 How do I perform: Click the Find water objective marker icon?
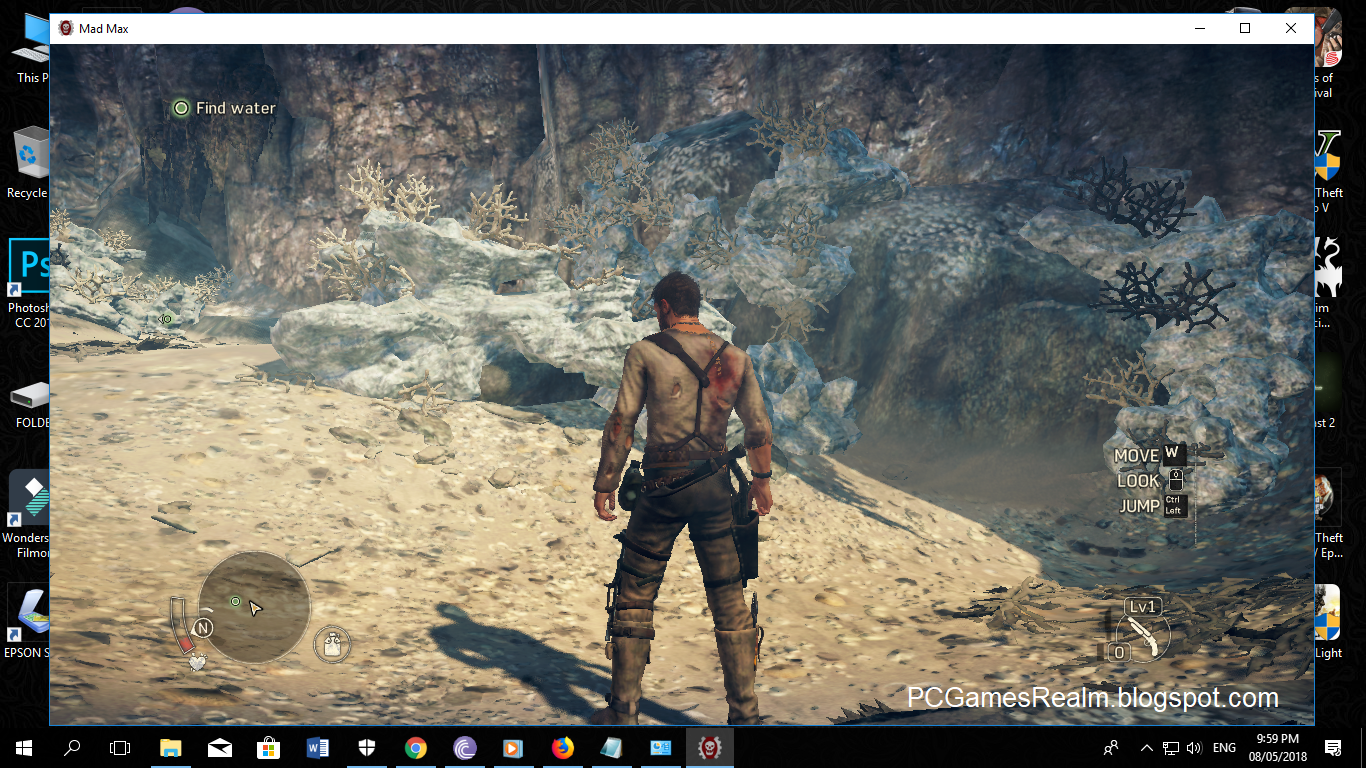(181, 108)
